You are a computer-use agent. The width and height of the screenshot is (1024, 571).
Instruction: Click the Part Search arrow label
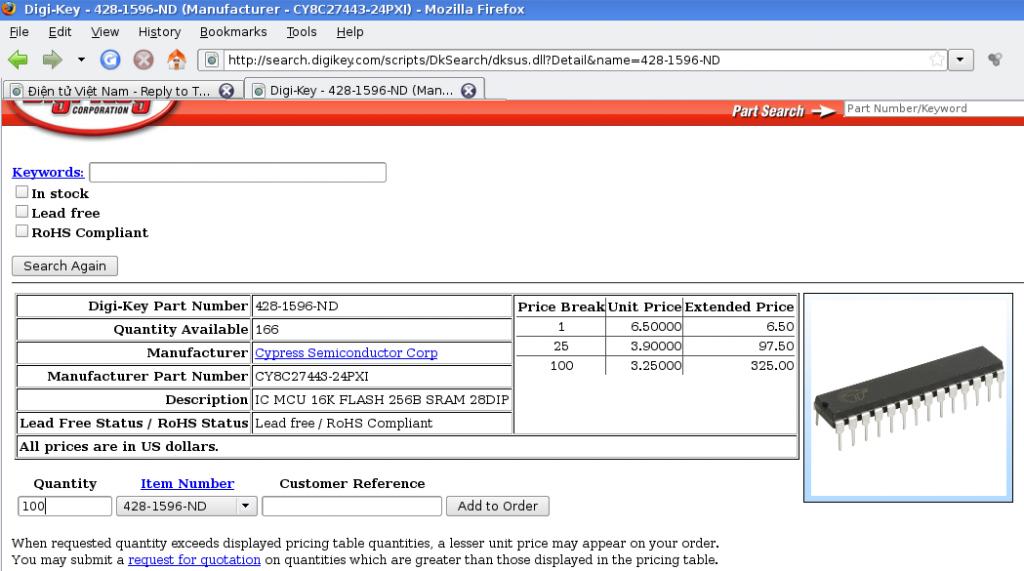pyautogui.click(x=783, y=111)
